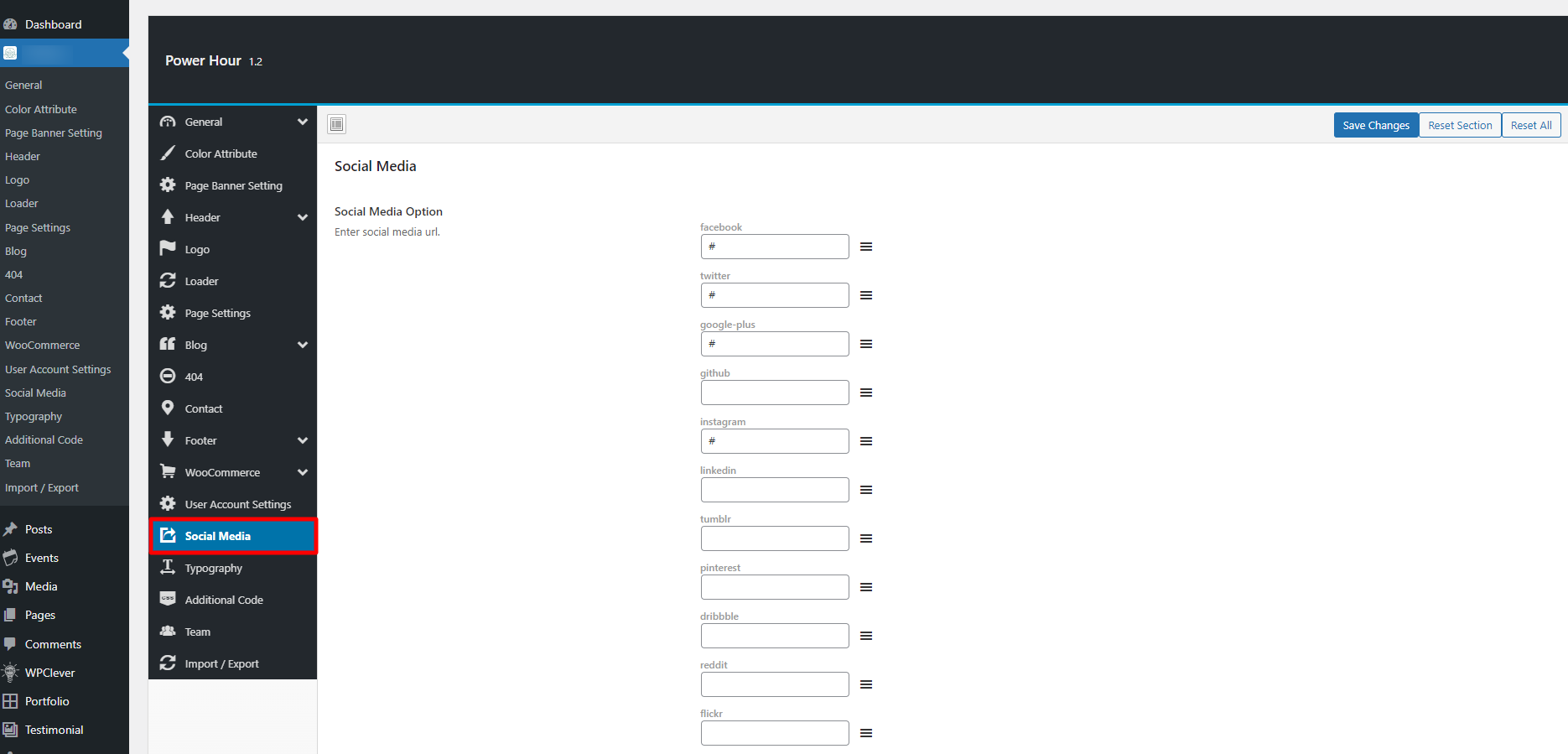Image resolution: width=1568 pixels, height=754 pixels.
Task: Click the brush icon beside Color Attribute
Action: tap(168, 153)
